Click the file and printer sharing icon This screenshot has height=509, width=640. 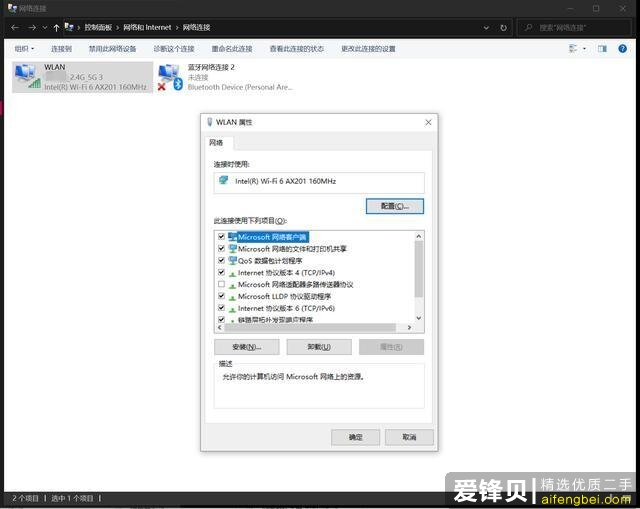233,248
